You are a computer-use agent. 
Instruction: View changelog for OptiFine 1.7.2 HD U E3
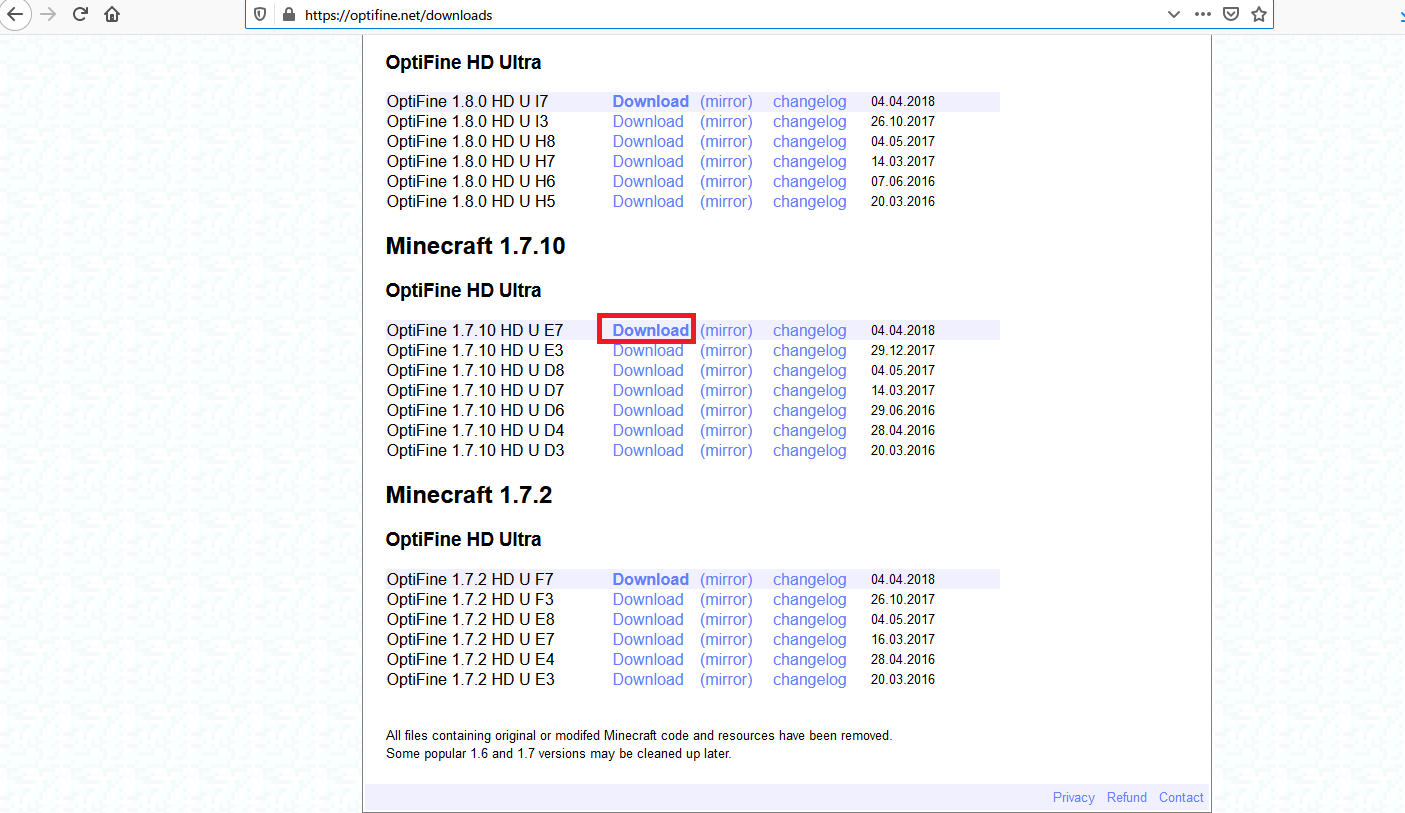click(809, 679)
